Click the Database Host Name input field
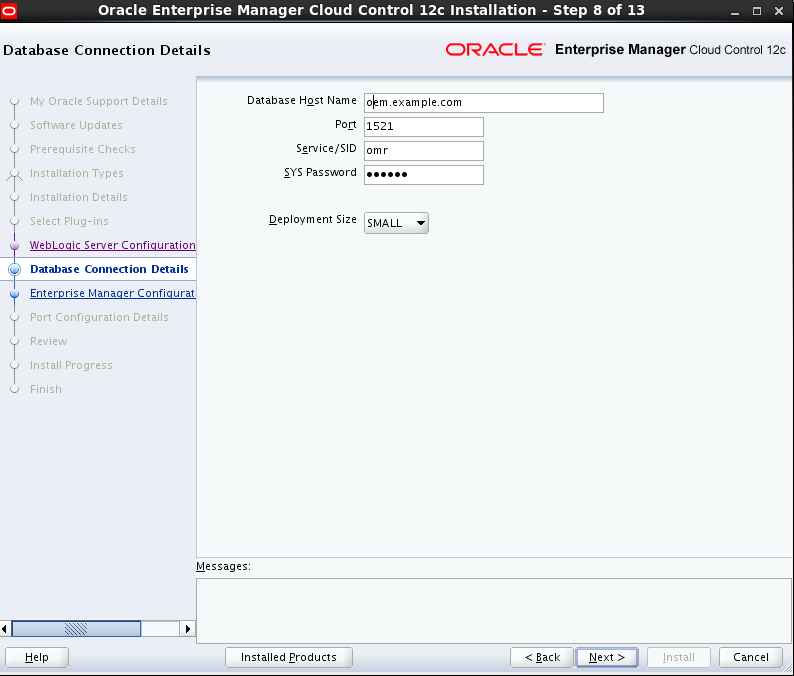 [484, 103]
